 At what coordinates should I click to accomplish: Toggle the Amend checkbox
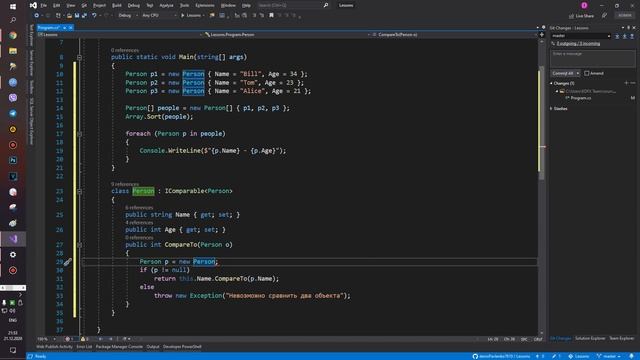(587, 73)
